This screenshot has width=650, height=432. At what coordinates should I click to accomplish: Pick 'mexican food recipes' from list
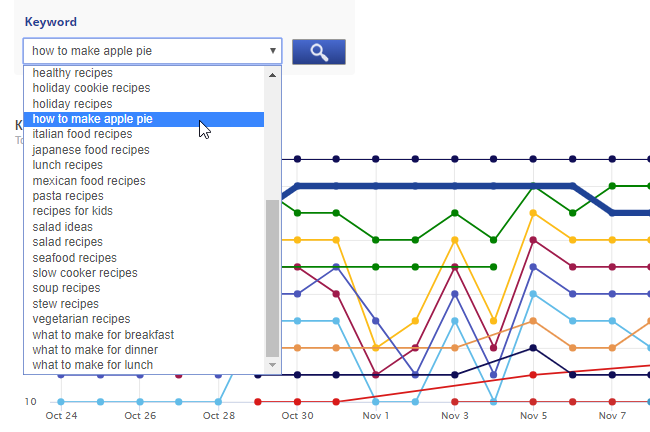88,181
